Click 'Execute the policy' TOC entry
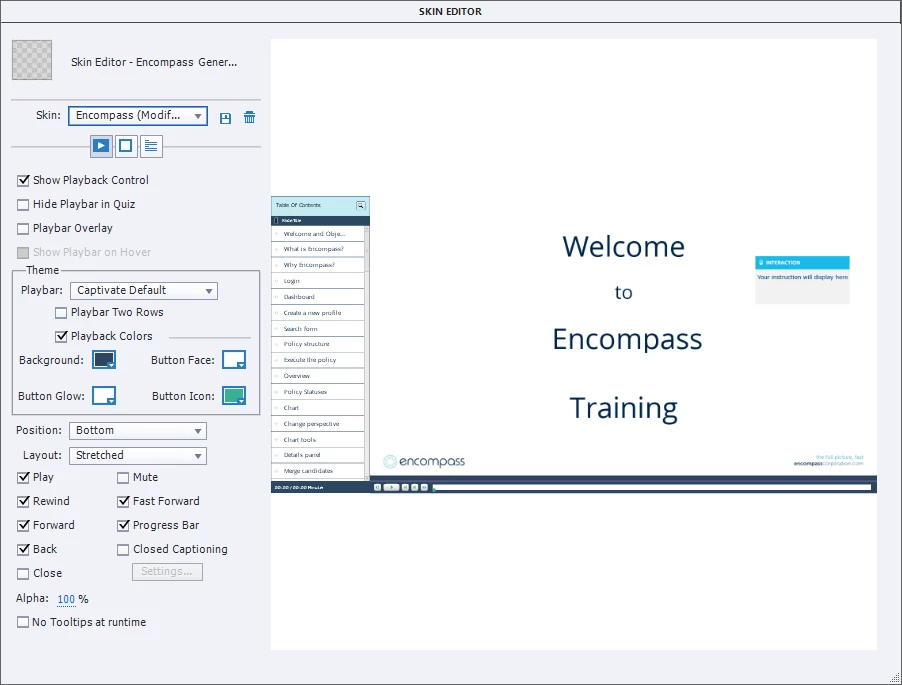 tap(318, 360)
